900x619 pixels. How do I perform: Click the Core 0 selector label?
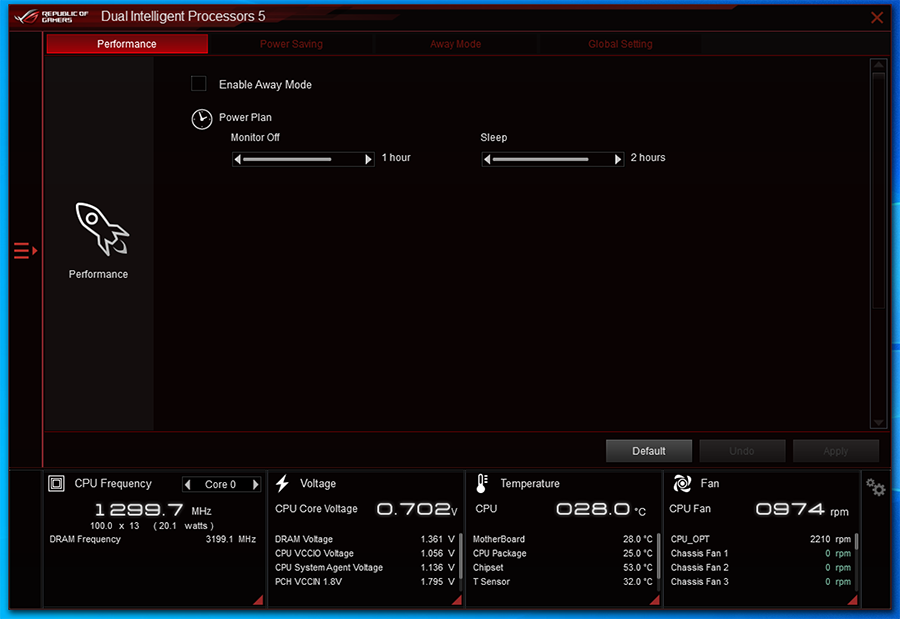tap(220, 484)
